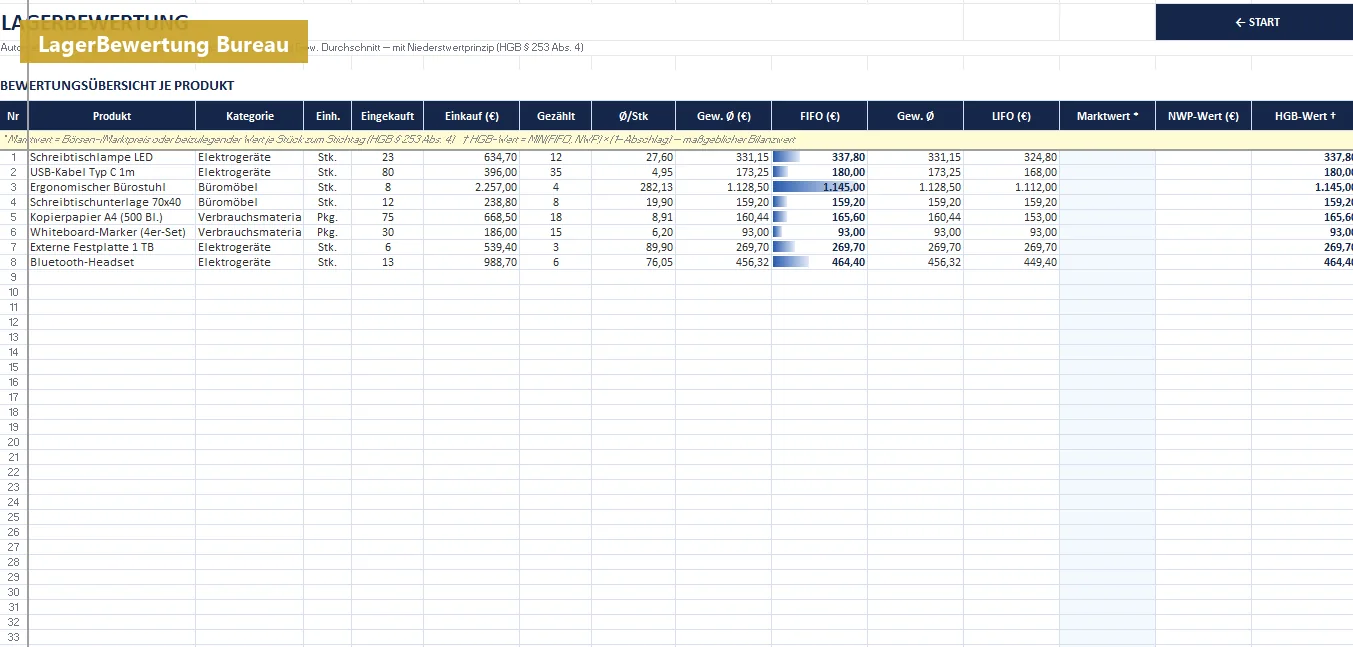1353x647 pixels.
Task: Select the LIFO (€) column header
Action: (x=1012, y=116)
